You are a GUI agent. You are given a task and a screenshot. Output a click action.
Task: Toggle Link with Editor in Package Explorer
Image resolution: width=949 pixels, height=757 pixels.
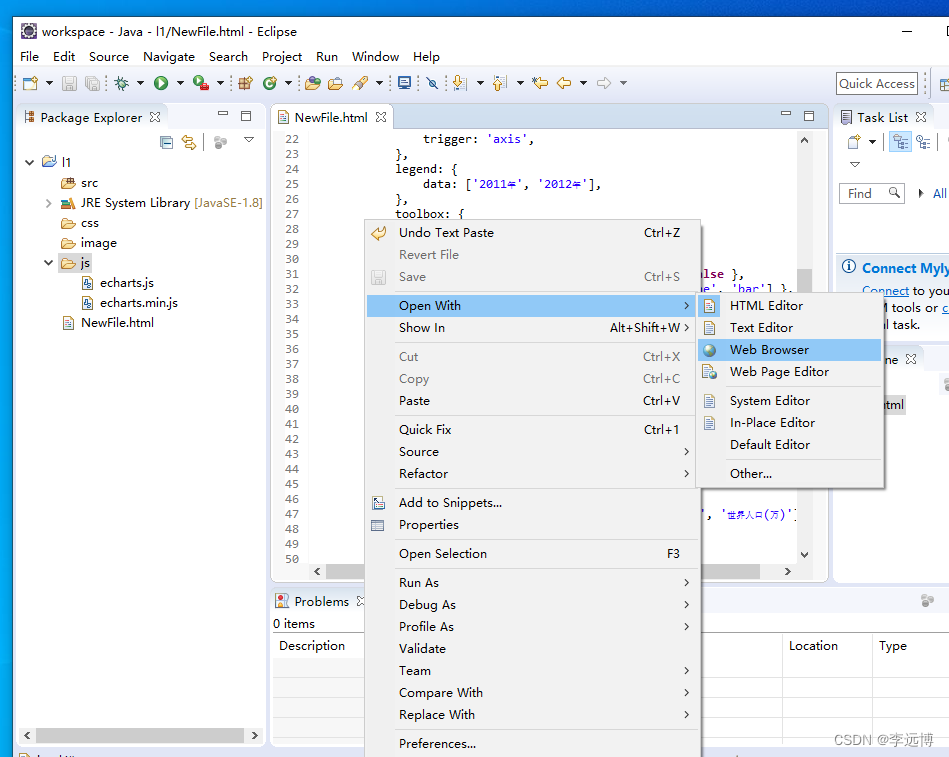coord(189,142)
